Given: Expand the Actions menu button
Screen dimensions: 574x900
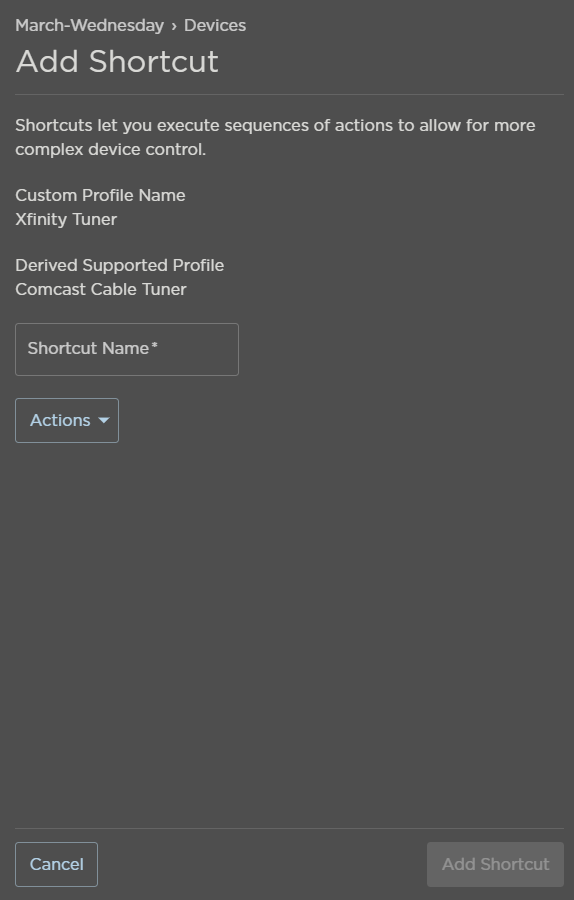Looking at the screenshot, I should coord(67,420).
